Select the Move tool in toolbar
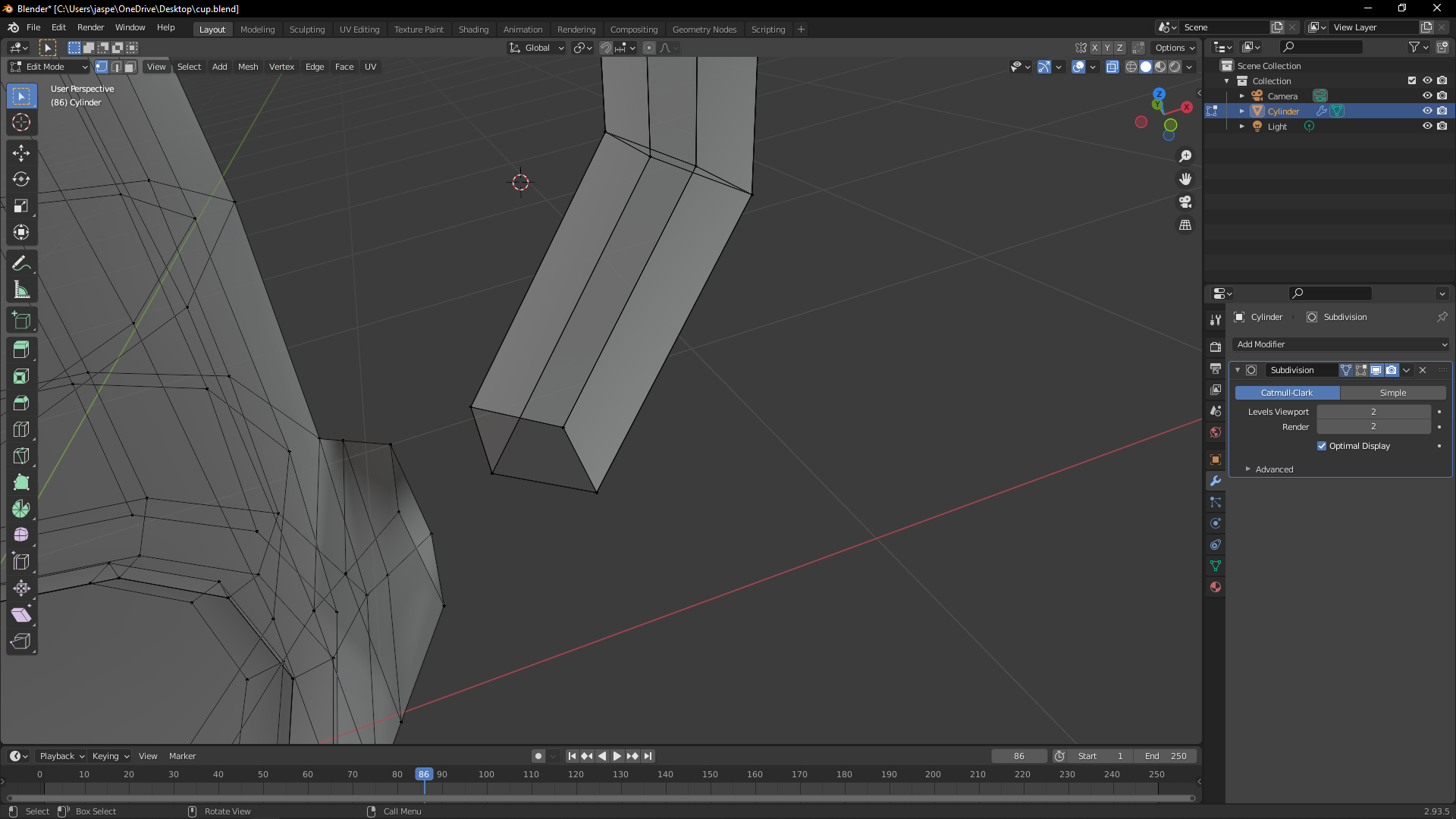 (x=21, y=152)
